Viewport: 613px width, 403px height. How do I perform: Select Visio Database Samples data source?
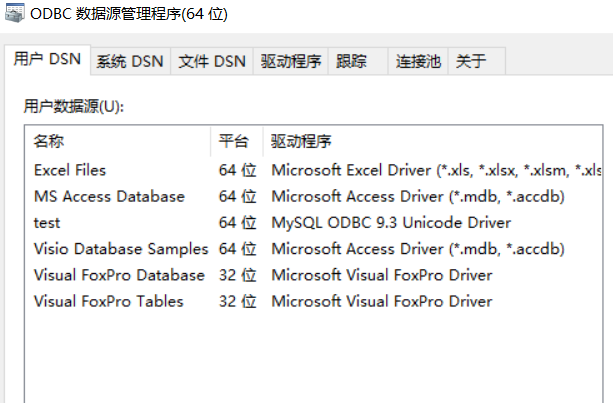[121, 249]
